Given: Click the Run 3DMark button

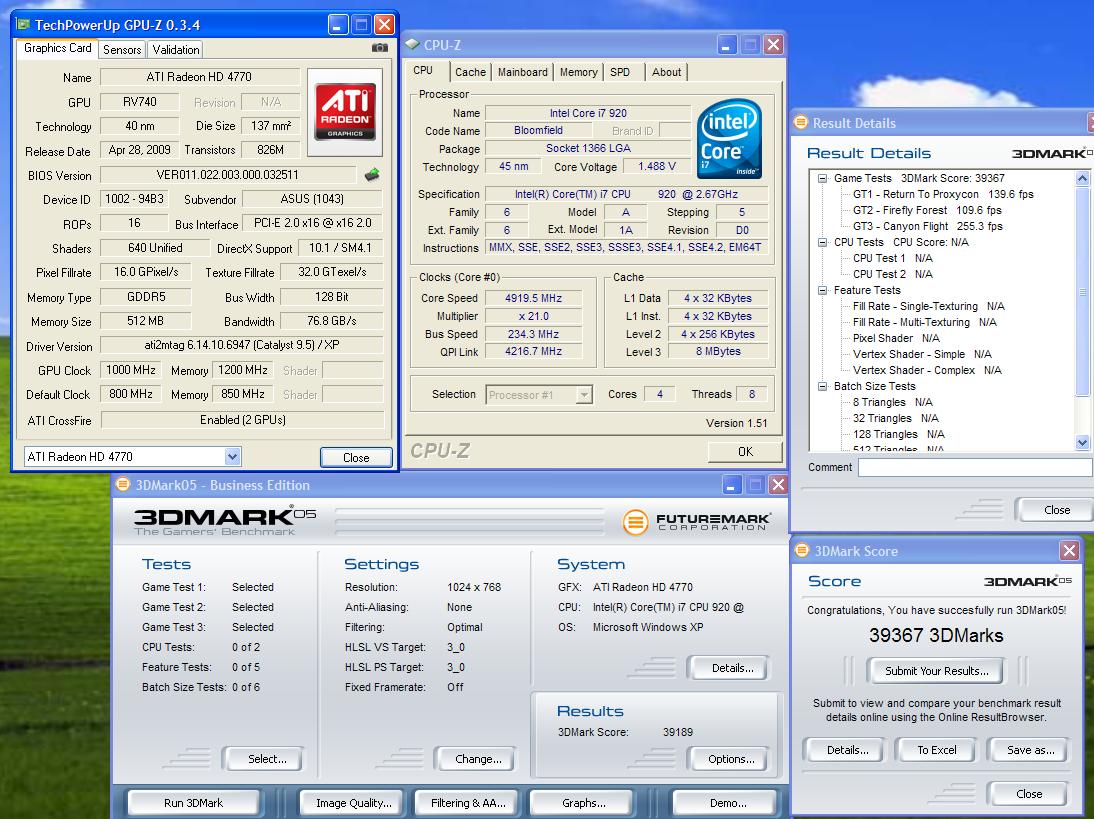Looking at the screenshot, I should [194, 803].
